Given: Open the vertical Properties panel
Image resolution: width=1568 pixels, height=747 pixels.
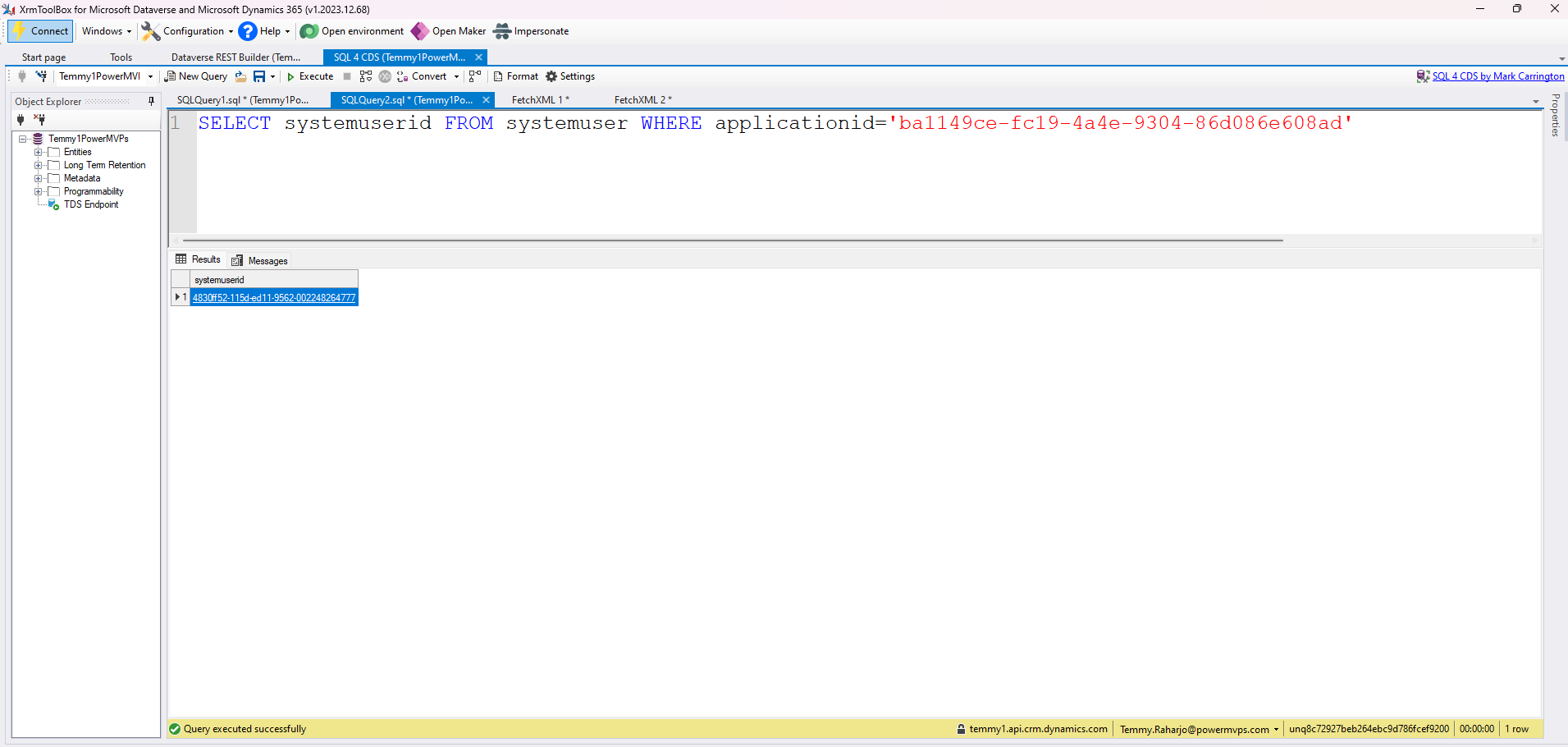Looking at the screenshot, I should coord(1555,115).
